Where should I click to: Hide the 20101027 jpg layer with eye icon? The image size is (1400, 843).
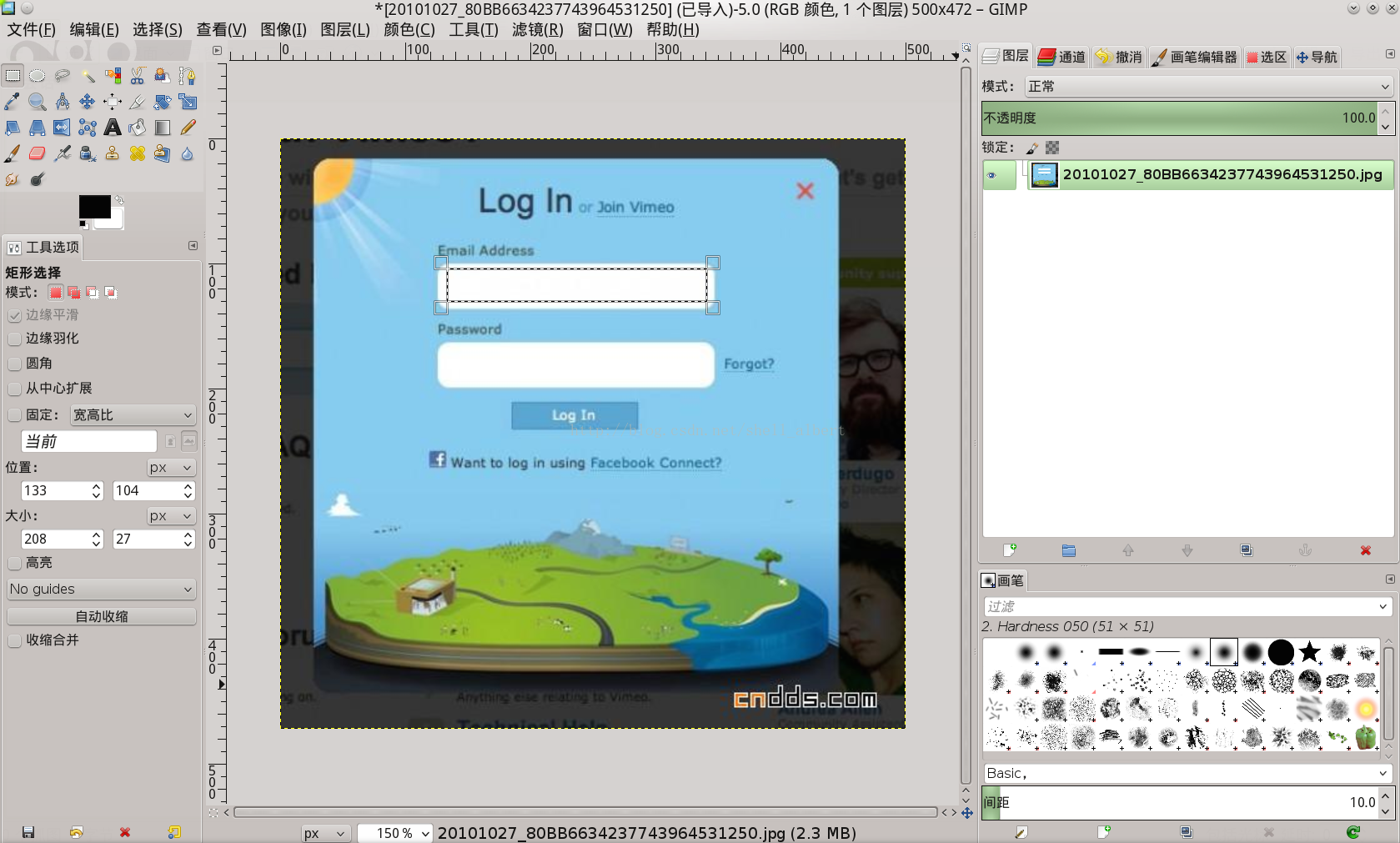992,175
